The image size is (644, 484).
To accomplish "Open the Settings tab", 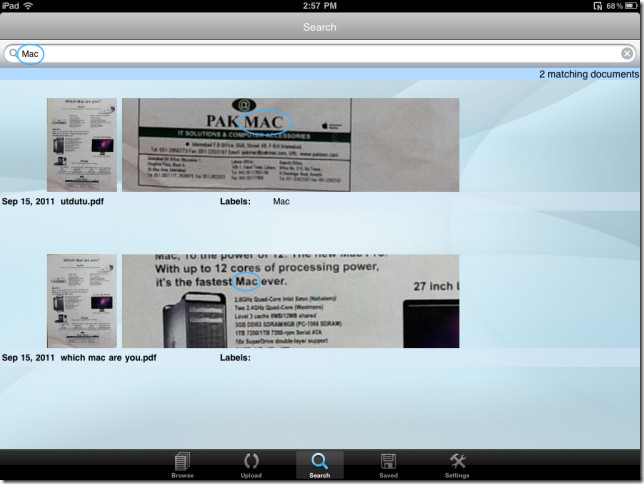I will pyautogui.click(x=457, y=465).
